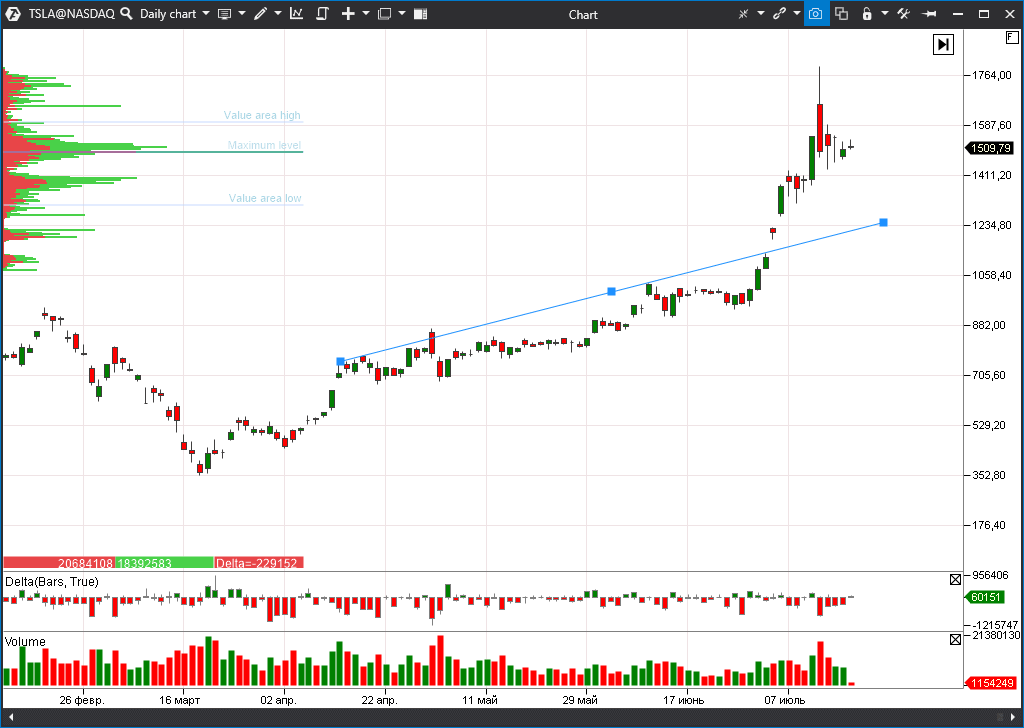Image resolution: width=1024 pixels, height=728 pixels.
Task: Jump to the latest bar button
Action: tap(943, 44)
